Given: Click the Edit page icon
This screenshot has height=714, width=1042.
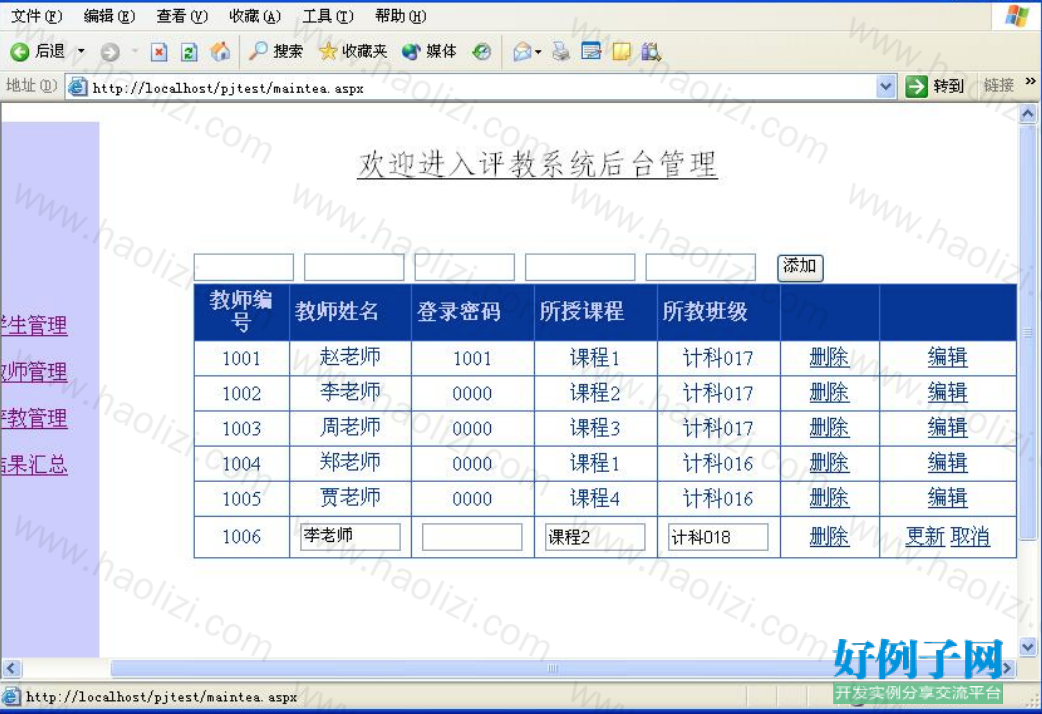Looking at the screenshot, I should pos(591,51).
